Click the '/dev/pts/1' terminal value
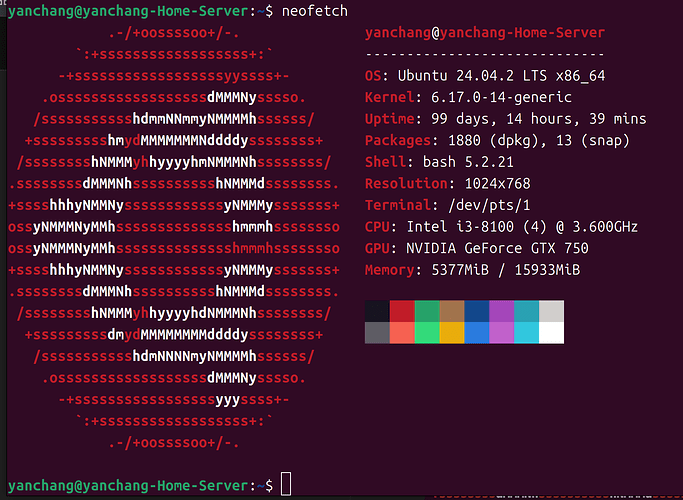683x500 pixels. click(x=489, y=205)
